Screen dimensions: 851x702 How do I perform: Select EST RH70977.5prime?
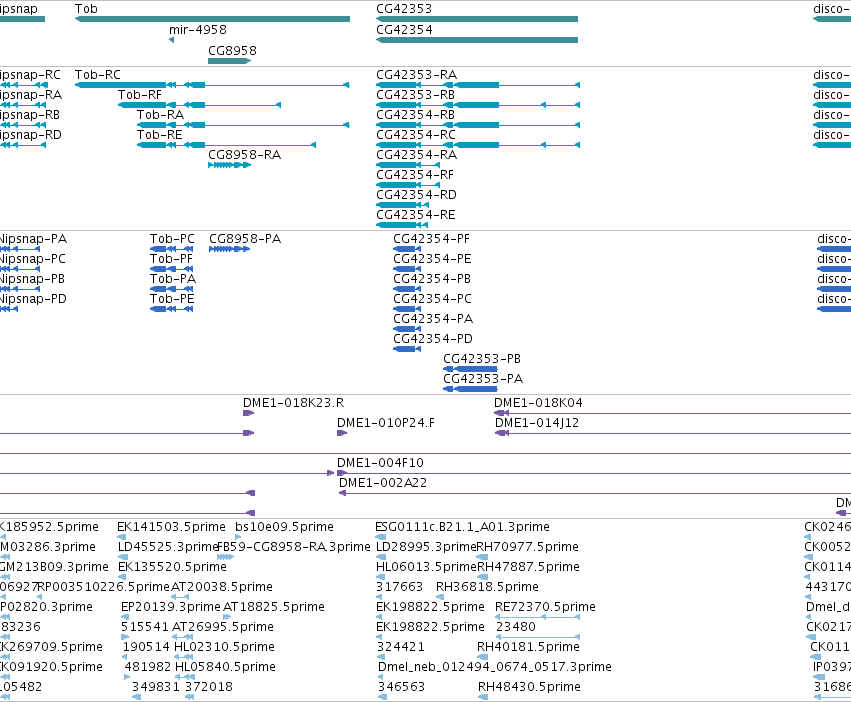528,547
